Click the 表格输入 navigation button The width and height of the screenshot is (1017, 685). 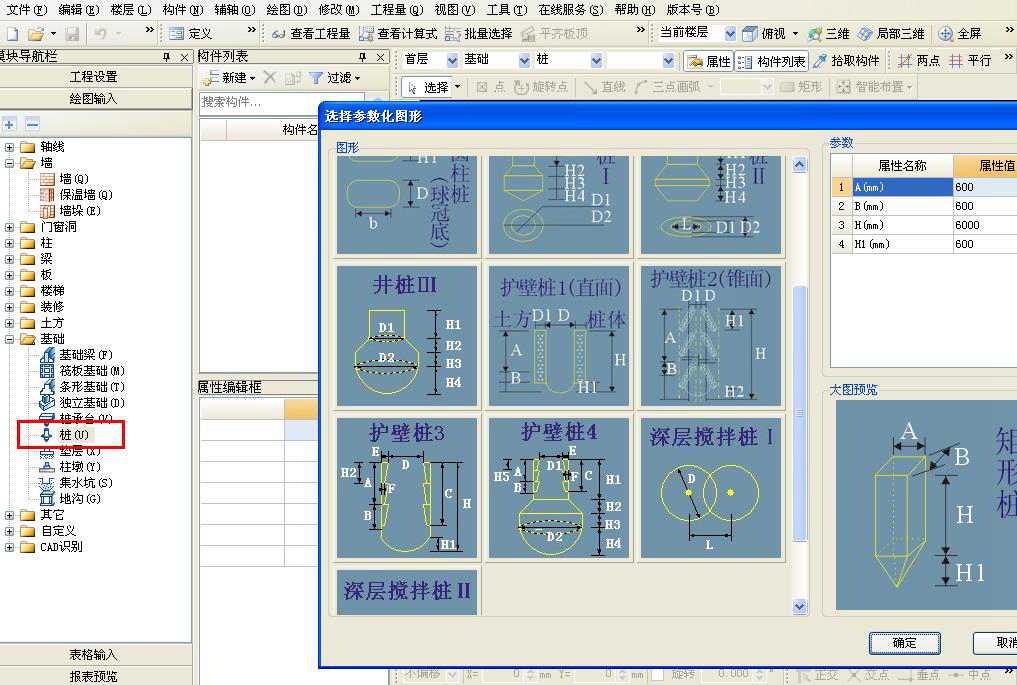[94, 655]
